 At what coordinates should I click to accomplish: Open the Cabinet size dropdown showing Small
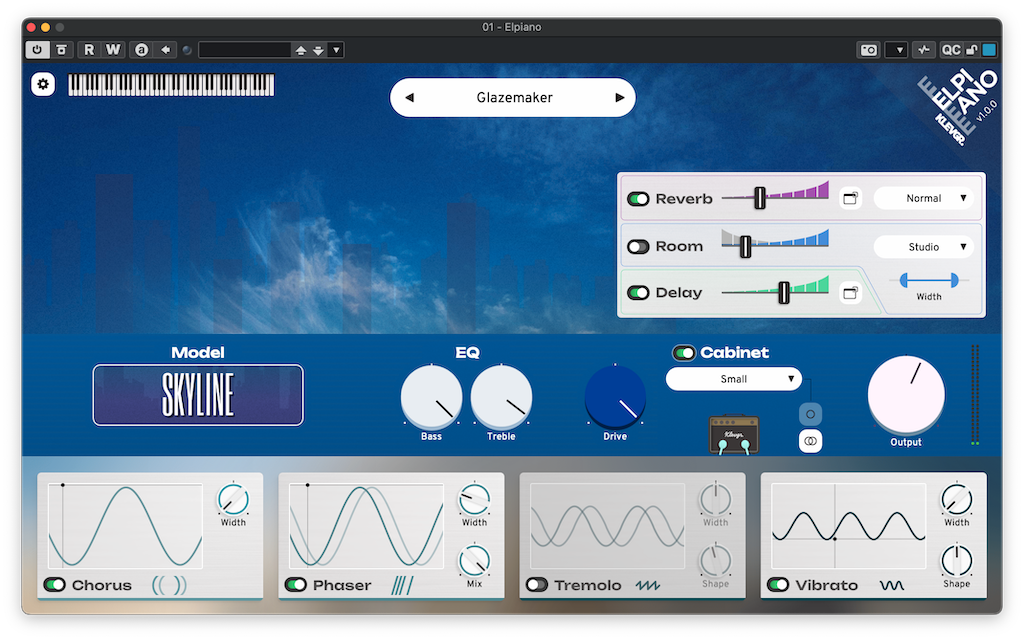coord(733,379)
